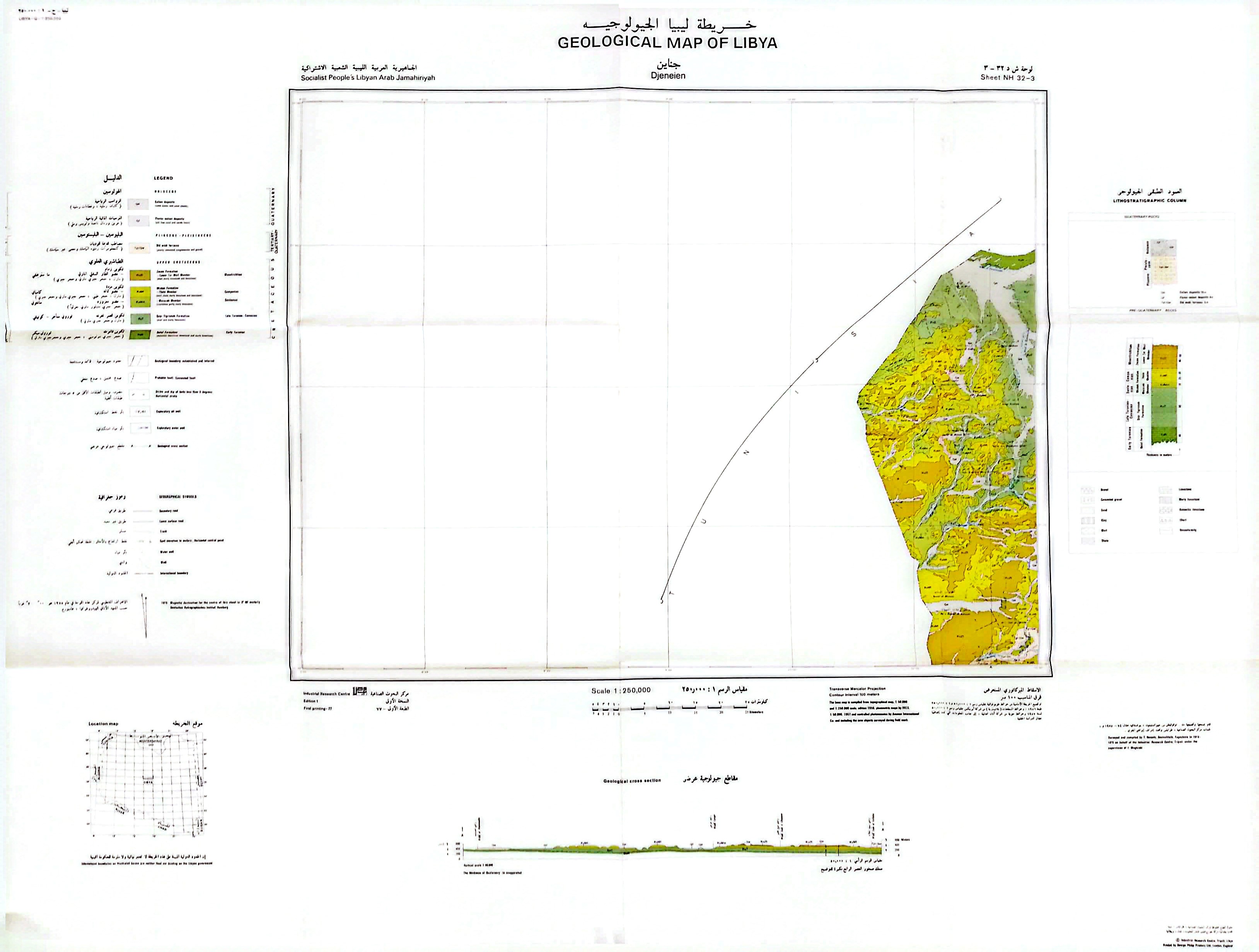Click the "Djeneien" sheet name

(x=668, y=76)
